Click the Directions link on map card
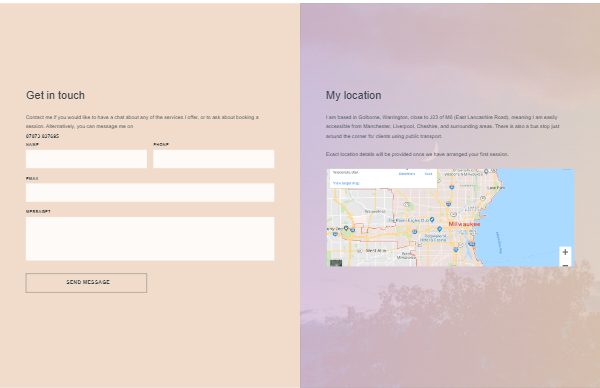600x388 pixels. (x=407, y=174)
